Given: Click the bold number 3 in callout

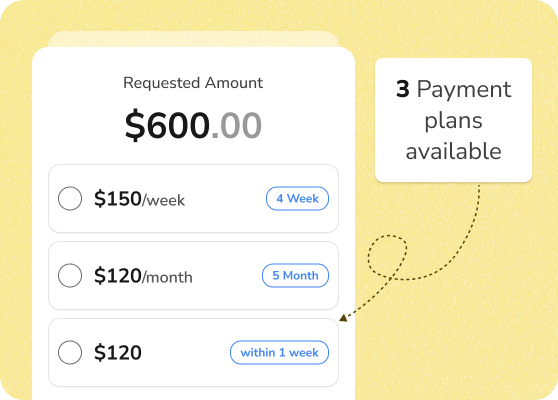Looking at the screenshot, I should coord(403,89).
